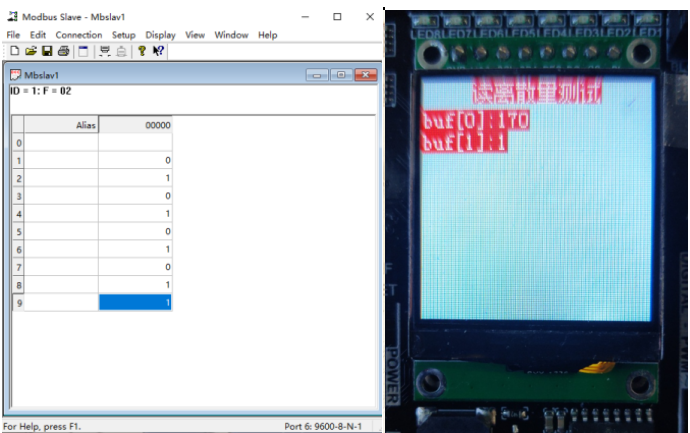This screenshot has width=690, height=433.
Task: Select the value cell in row 5
Action: pos(136,231)
